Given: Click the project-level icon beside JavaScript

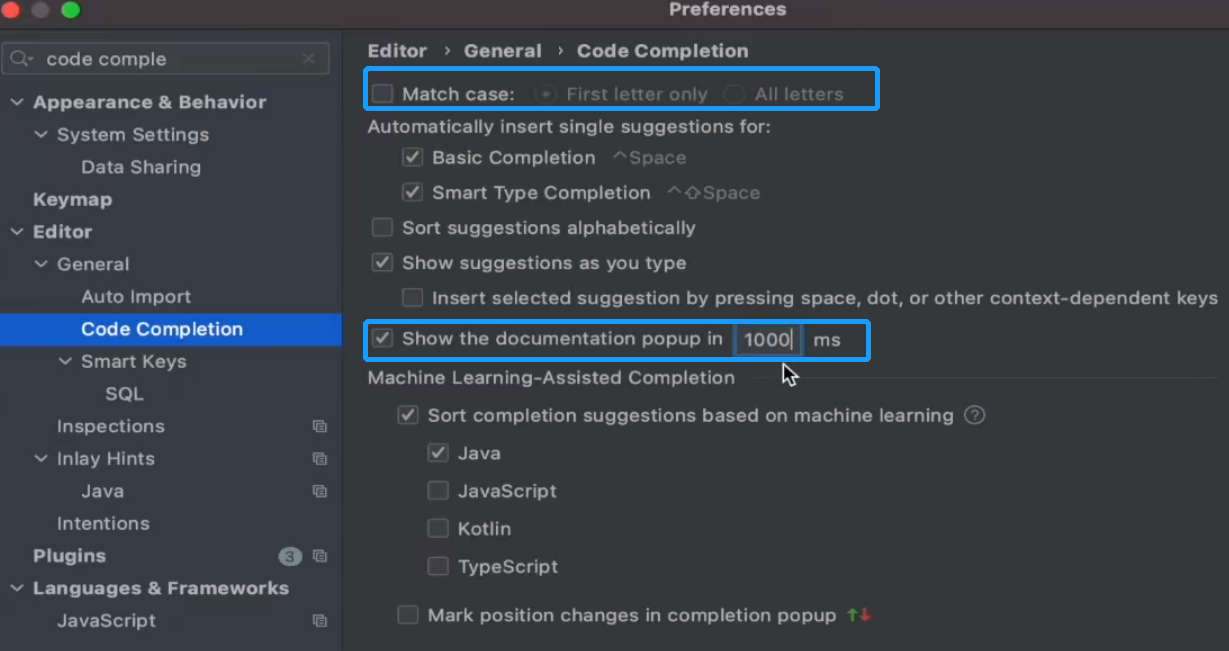Looking at the screenshot, I should (x=320, y=621).
